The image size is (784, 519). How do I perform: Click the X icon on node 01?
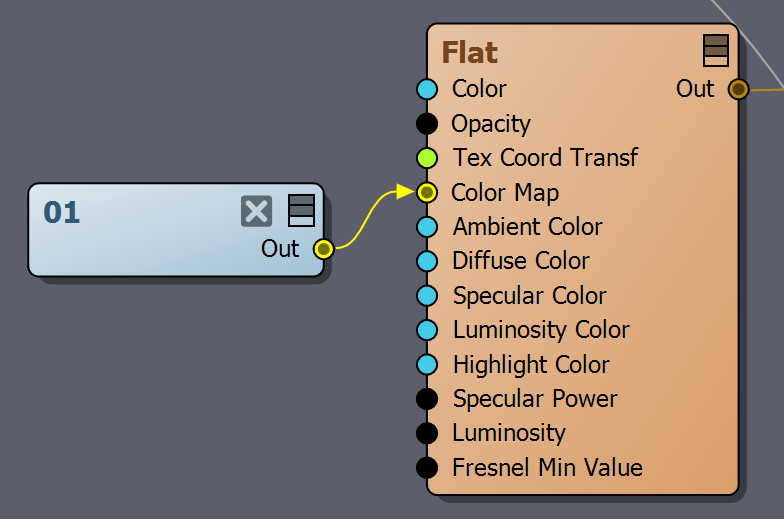[x=256, y=211]
